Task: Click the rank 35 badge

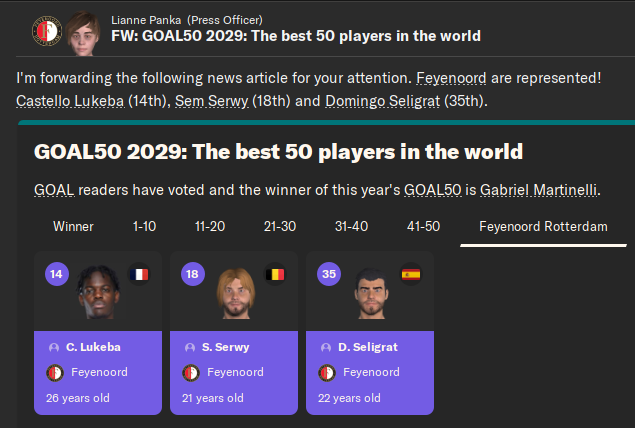Action: 329,274
